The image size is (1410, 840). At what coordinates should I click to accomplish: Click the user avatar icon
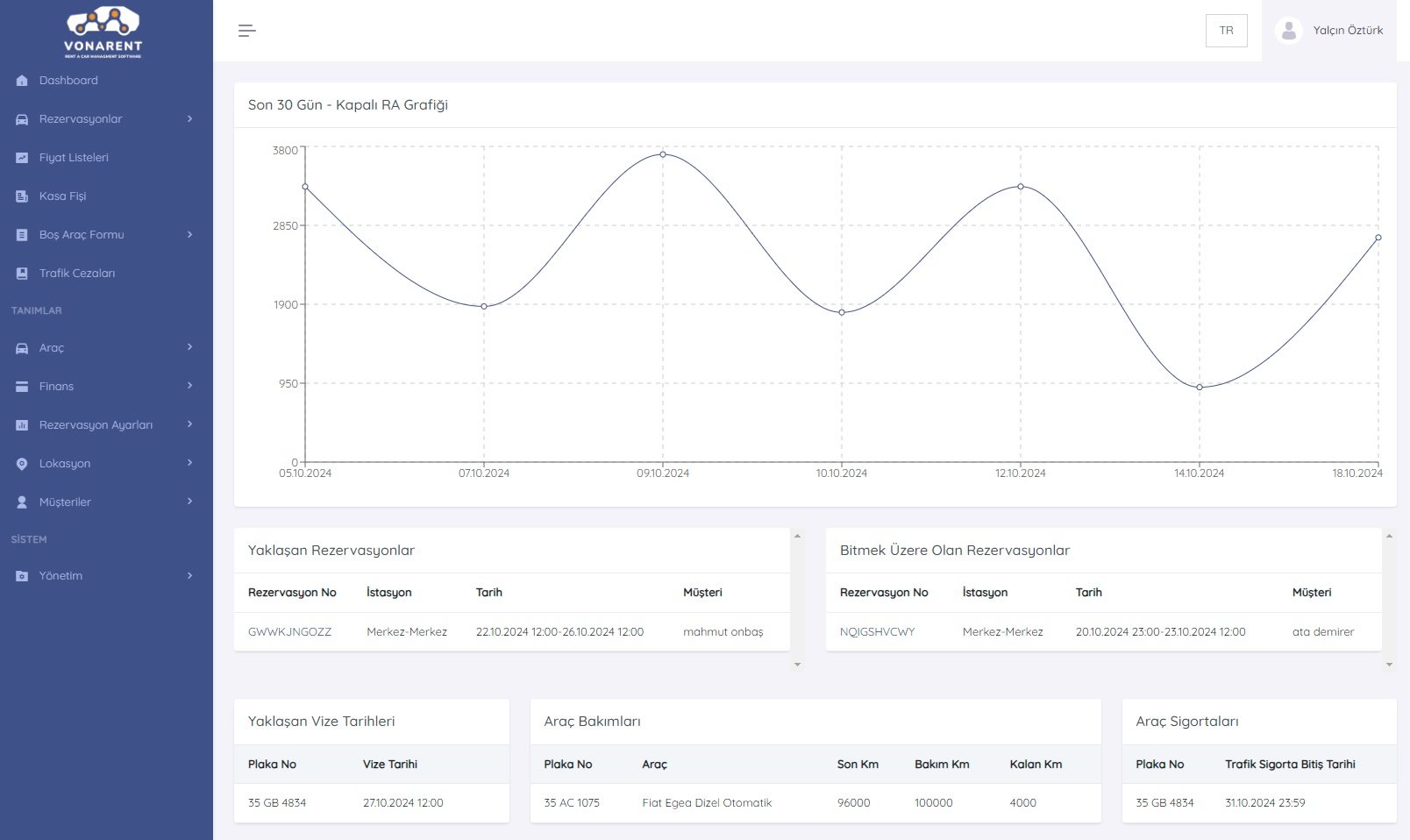(1288, 31)
